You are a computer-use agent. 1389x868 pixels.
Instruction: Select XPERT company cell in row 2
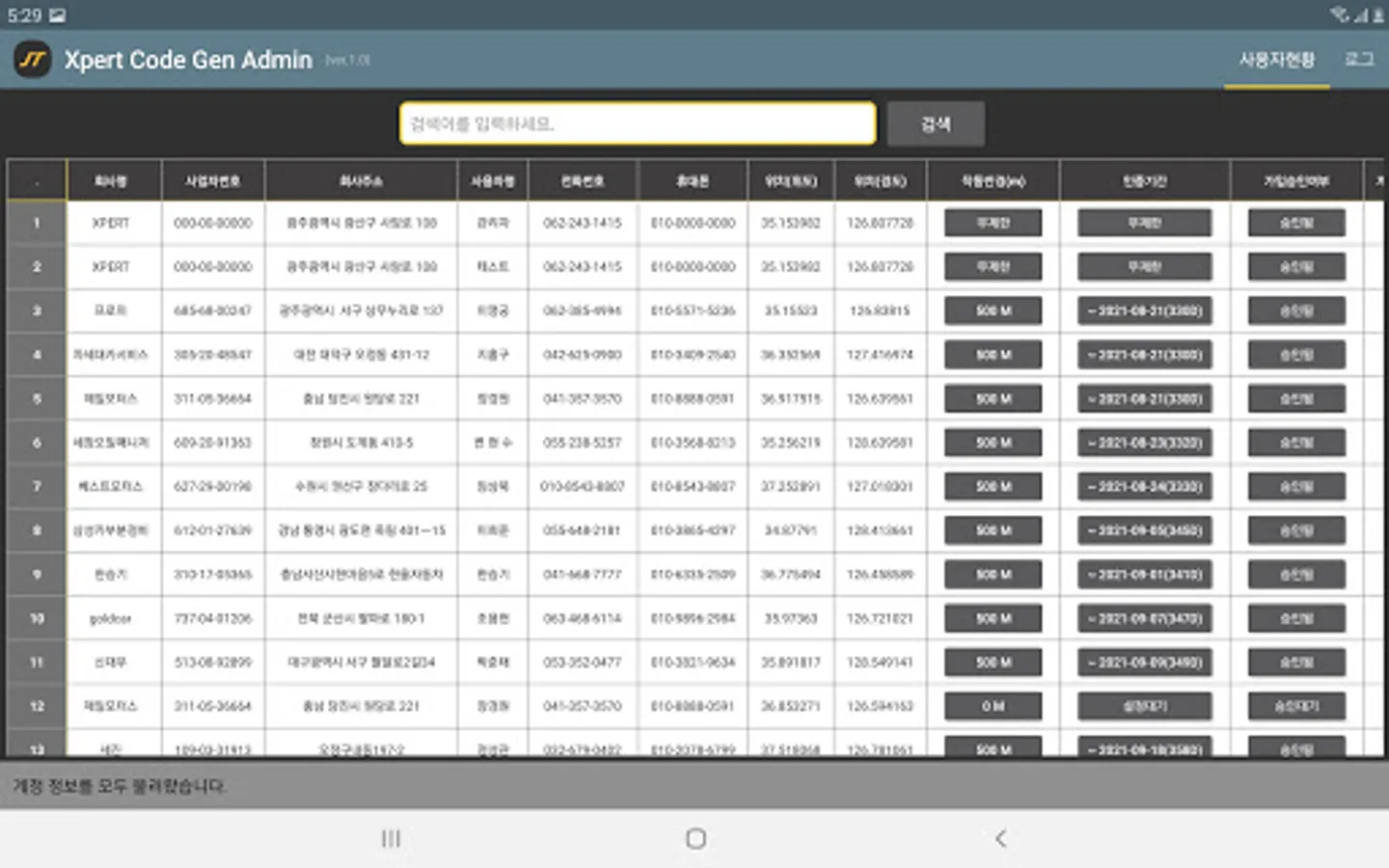(x=111, y=266)
